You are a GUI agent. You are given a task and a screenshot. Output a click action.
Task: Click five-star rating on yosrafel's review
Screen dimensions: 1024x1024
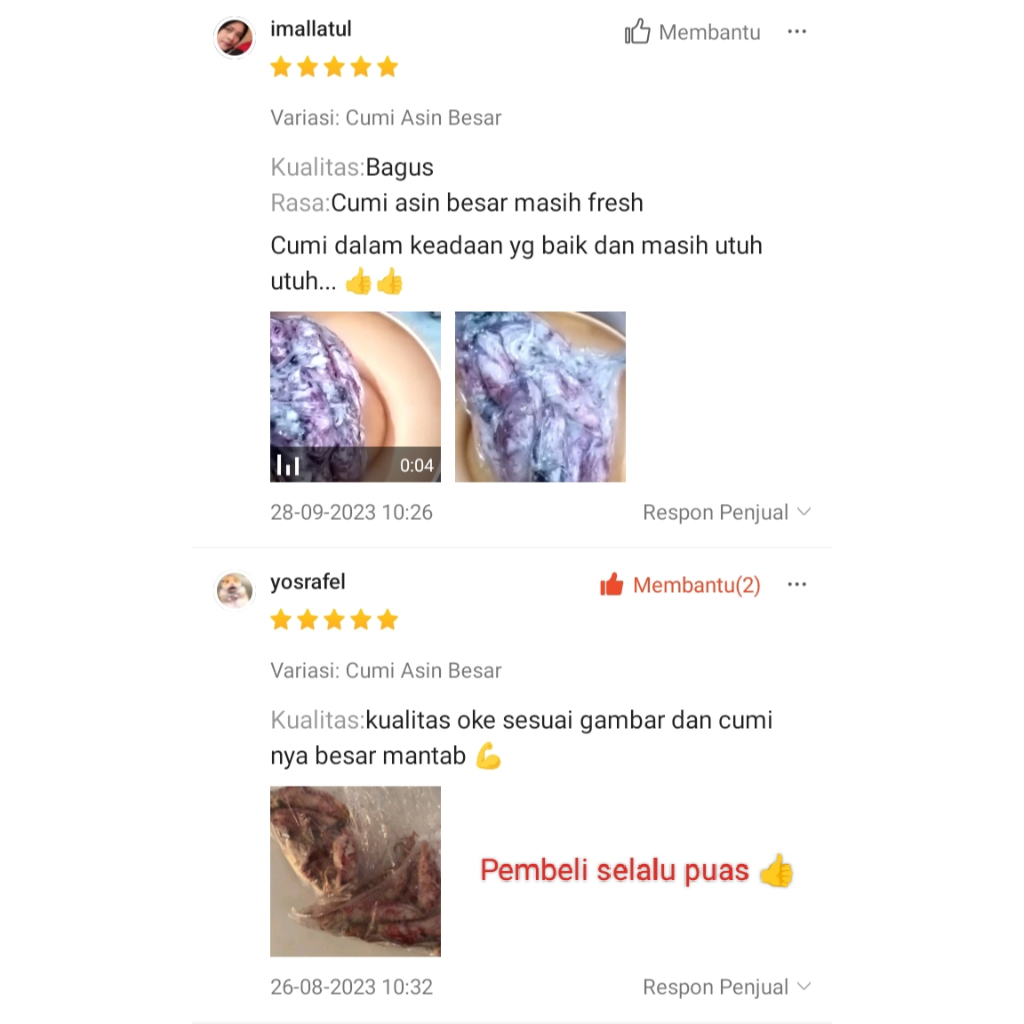point(334,619)
